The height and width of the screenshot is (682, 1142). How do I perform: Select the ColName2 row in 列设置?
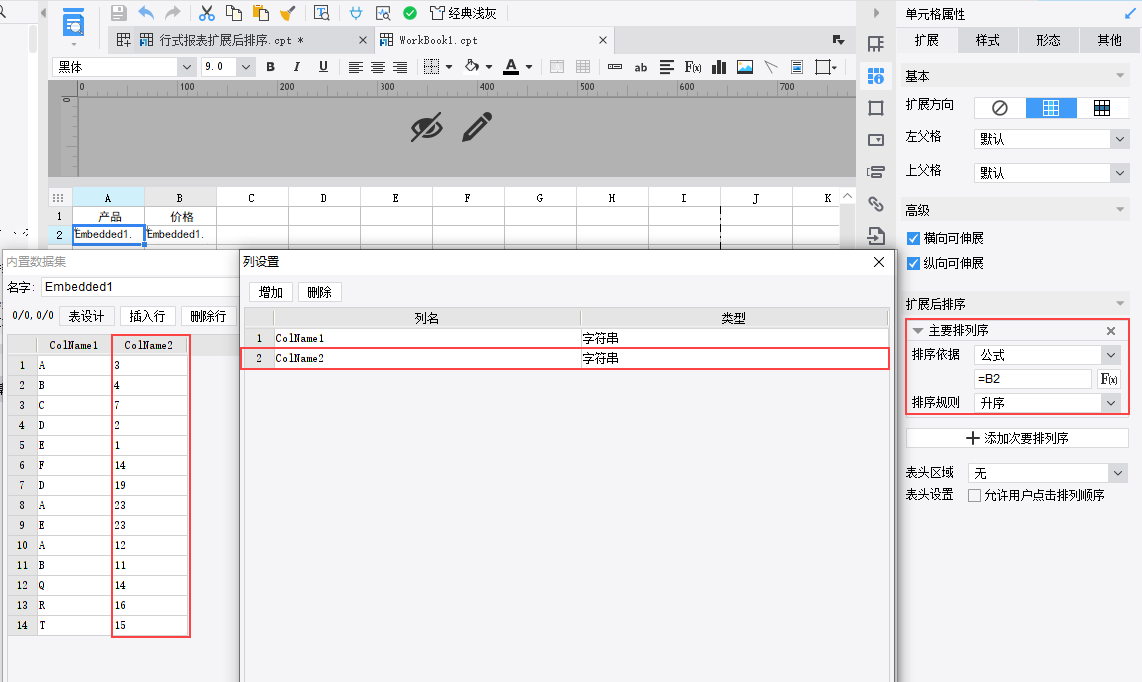565,358
